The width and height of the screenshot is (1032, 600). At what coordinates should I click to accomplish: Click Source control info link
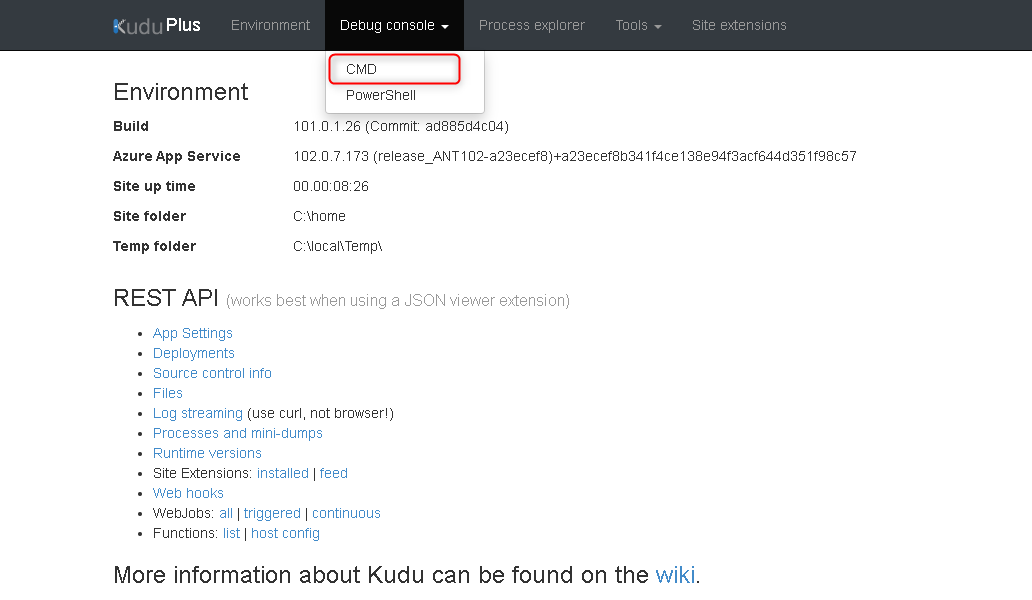(x=212, y=373)
